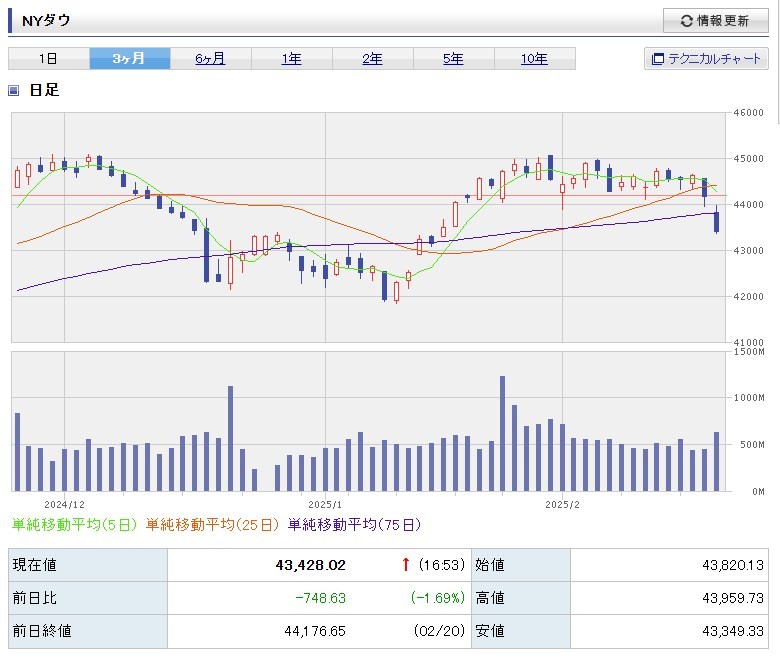Click the 情報更新 refresh button
This screenshot has height=658, width=780.
coord(714,21)
